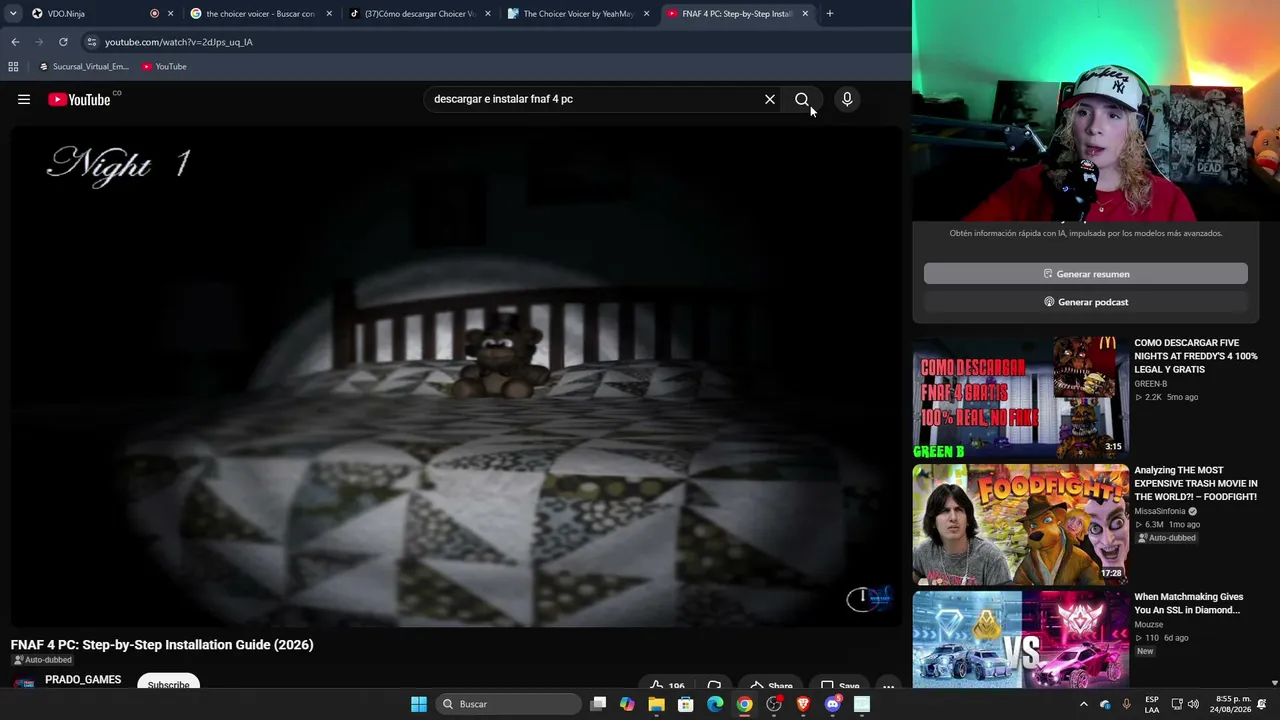Open Mouzse channel name
1280x720 pixels.
point(1148,625)
